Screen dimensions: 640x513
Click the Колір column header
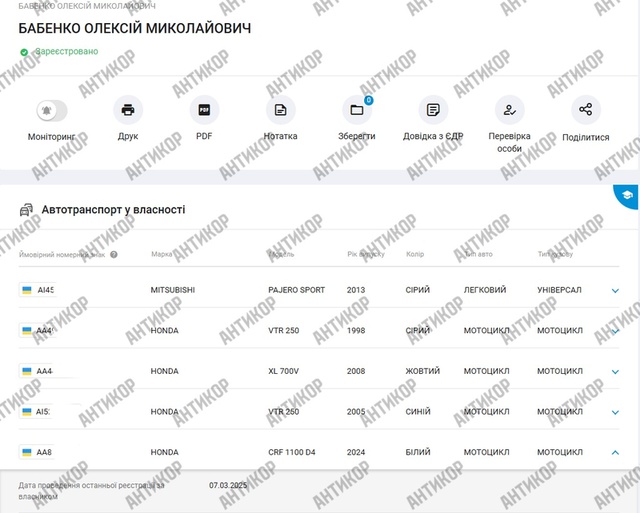(415, 254)
